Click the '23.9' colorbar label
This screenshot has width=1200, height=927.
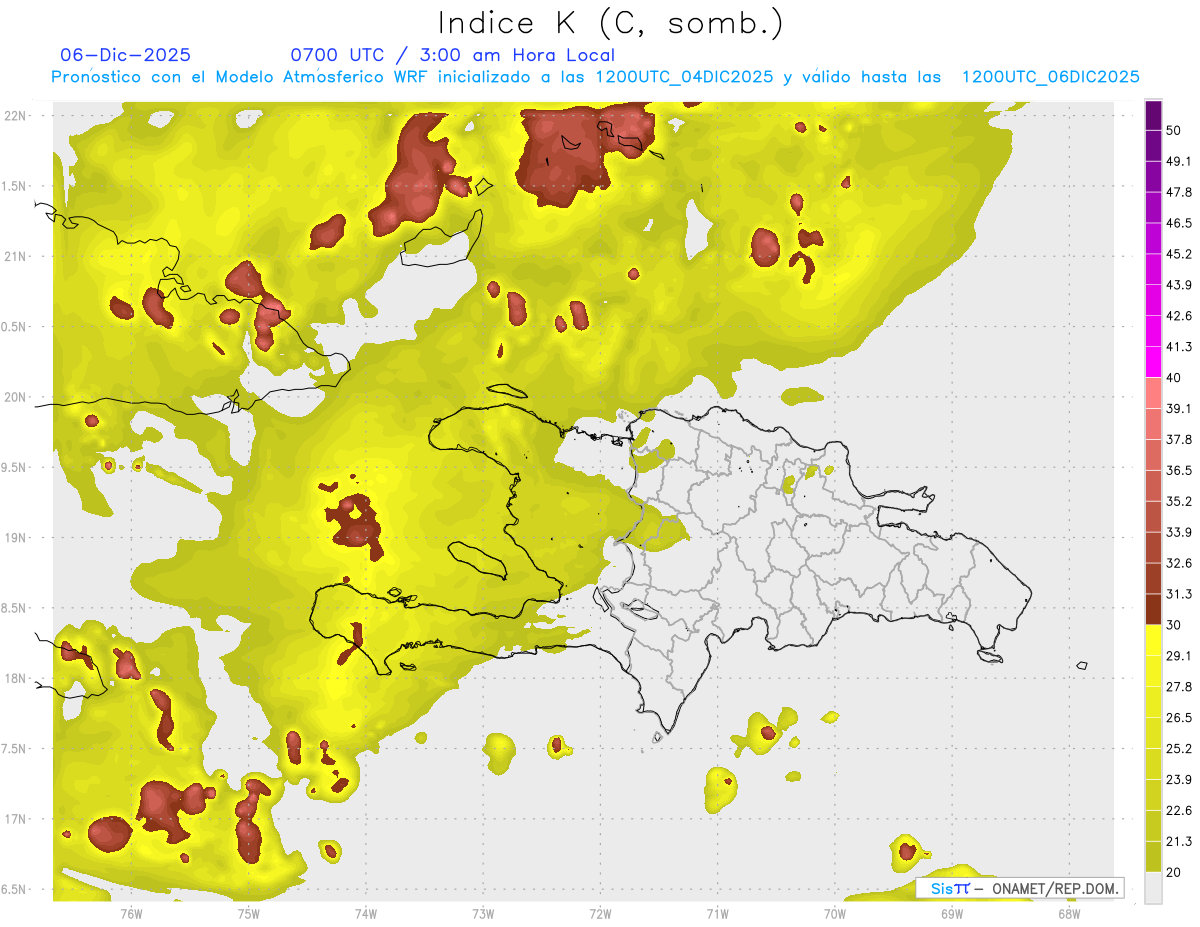1179,780
